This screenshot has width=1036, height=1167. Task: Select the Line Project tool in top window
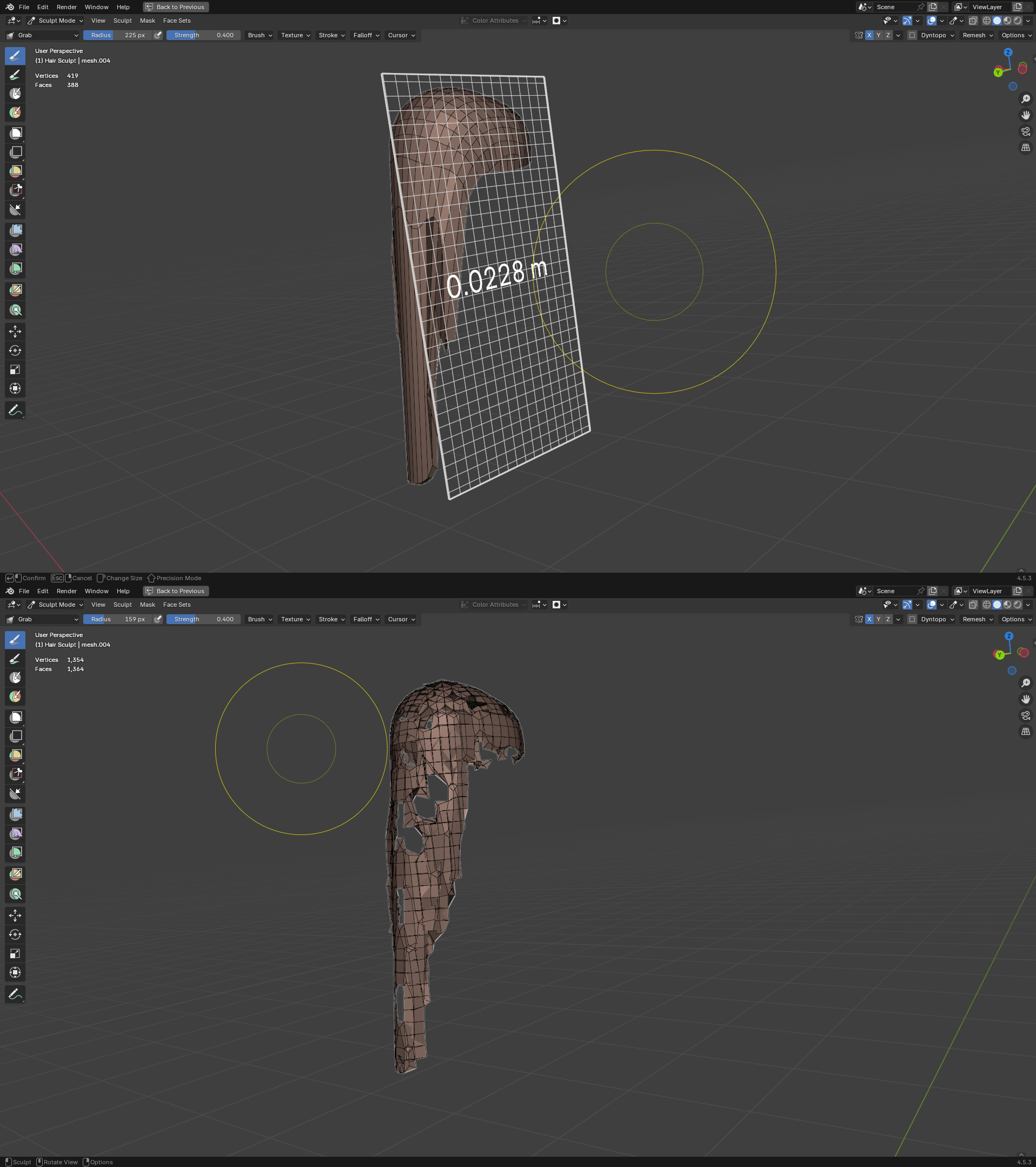[16, 209]
